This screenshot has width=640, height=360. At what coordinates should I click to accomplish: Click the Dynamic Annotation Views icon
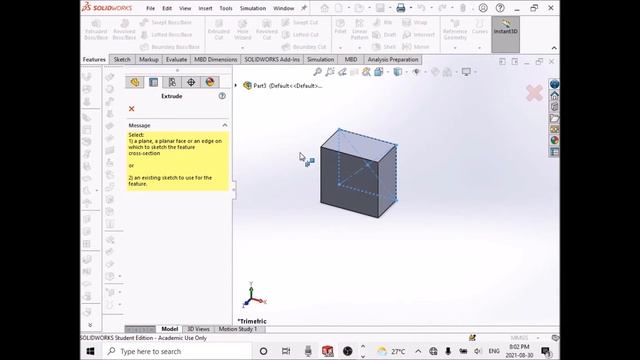(366, 72)
